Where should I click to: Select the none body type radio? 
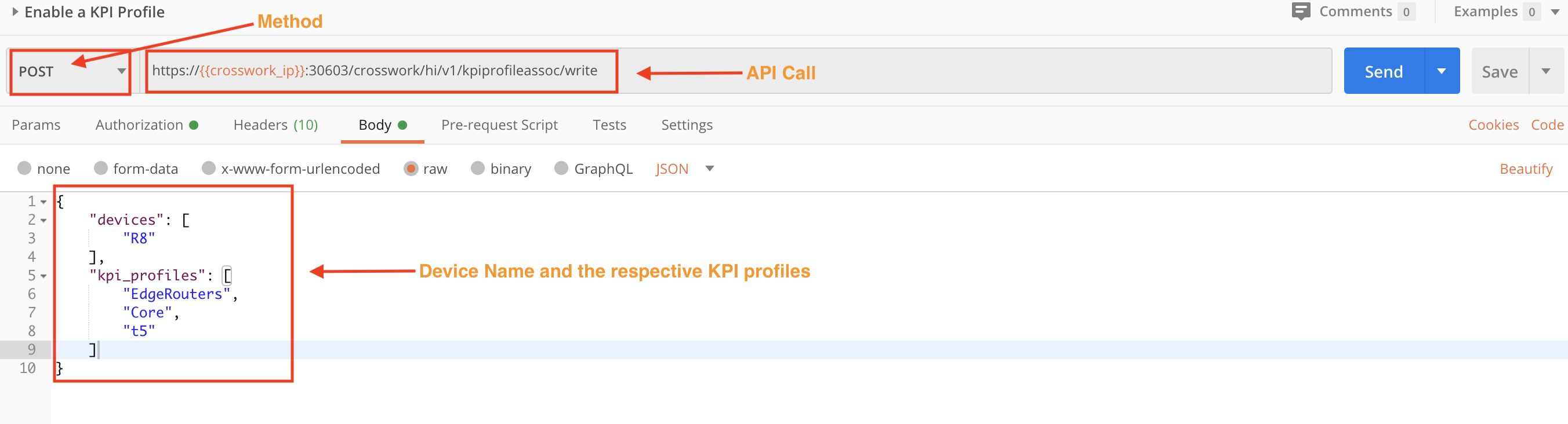(x=24, y=168)
